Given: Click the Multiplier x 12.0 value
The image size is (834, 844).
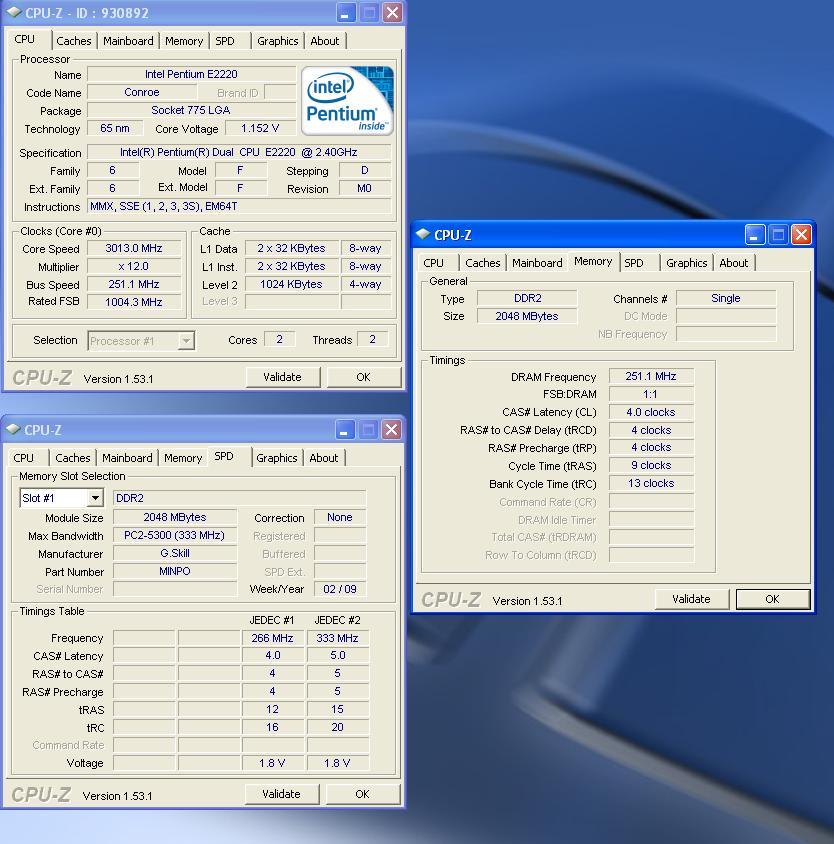Looking at the screenshot, I should point(134,266).
